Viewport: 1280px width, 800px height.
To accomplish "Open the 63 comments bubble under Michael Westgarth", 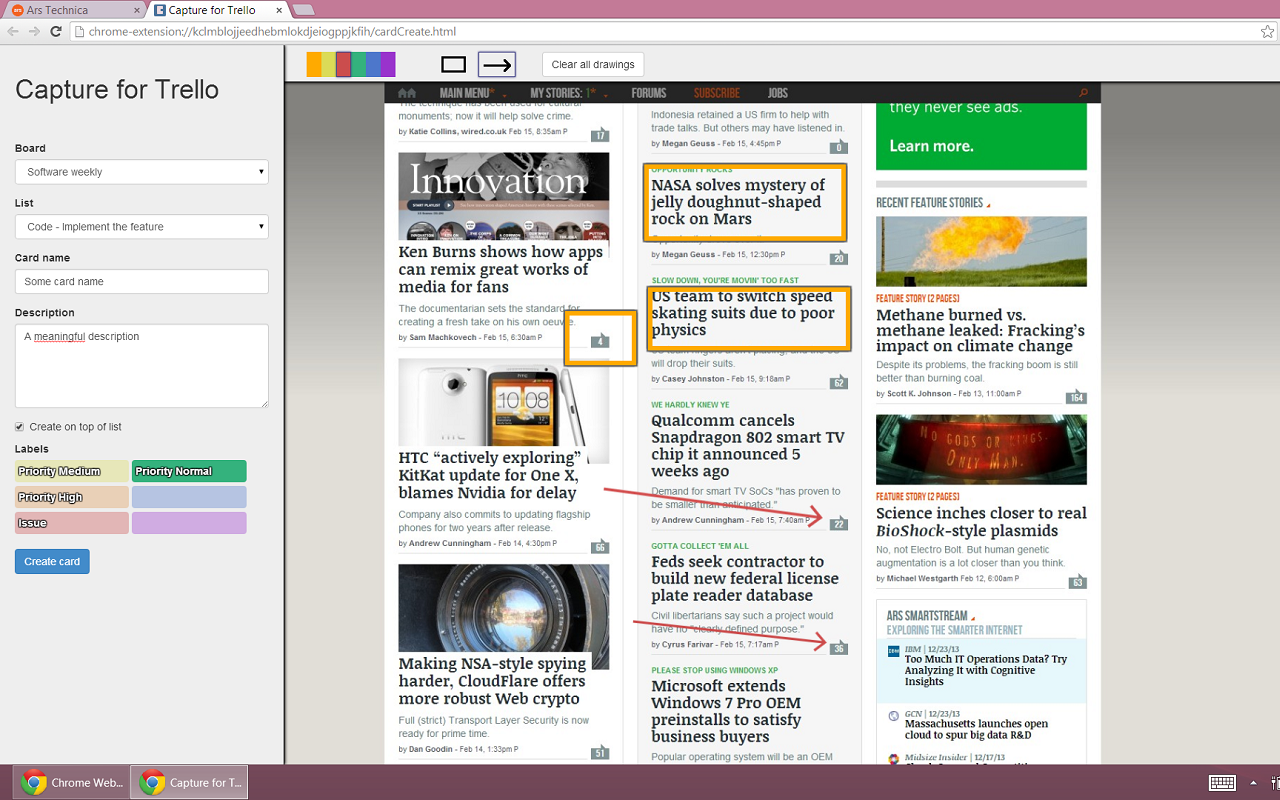I will 1077,581.
